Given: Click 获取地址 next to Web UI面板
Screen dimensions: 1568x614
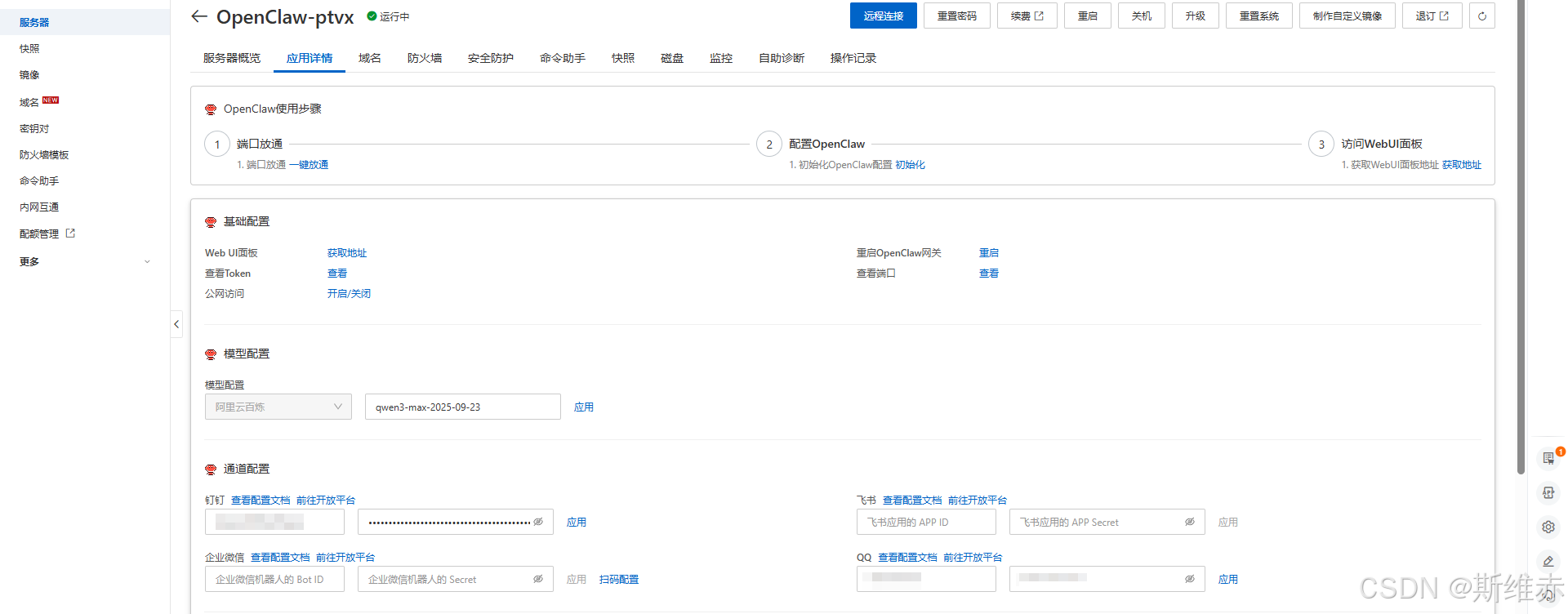Looking at the screenshot, I should 347,253.
